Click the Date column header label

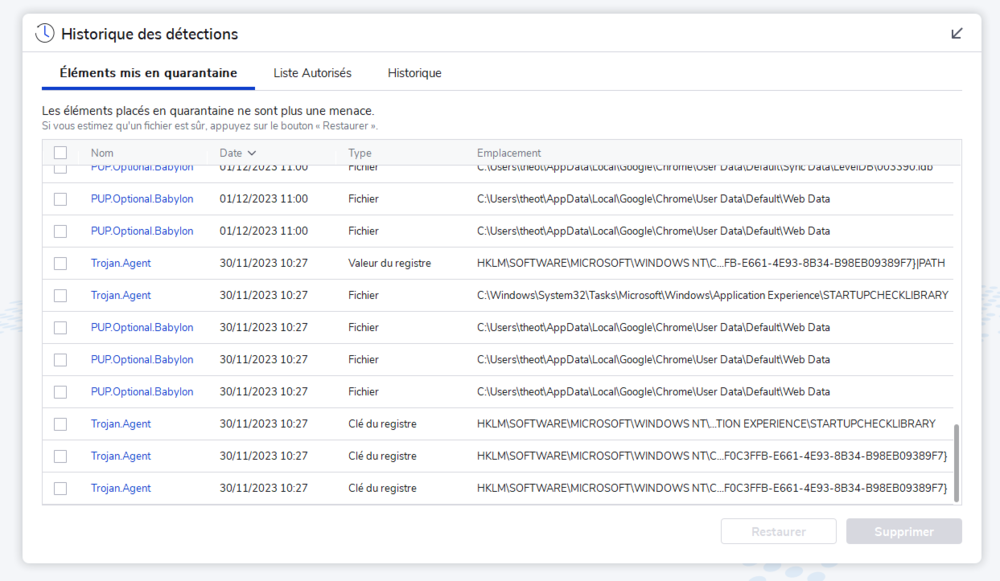click(231, 153)
